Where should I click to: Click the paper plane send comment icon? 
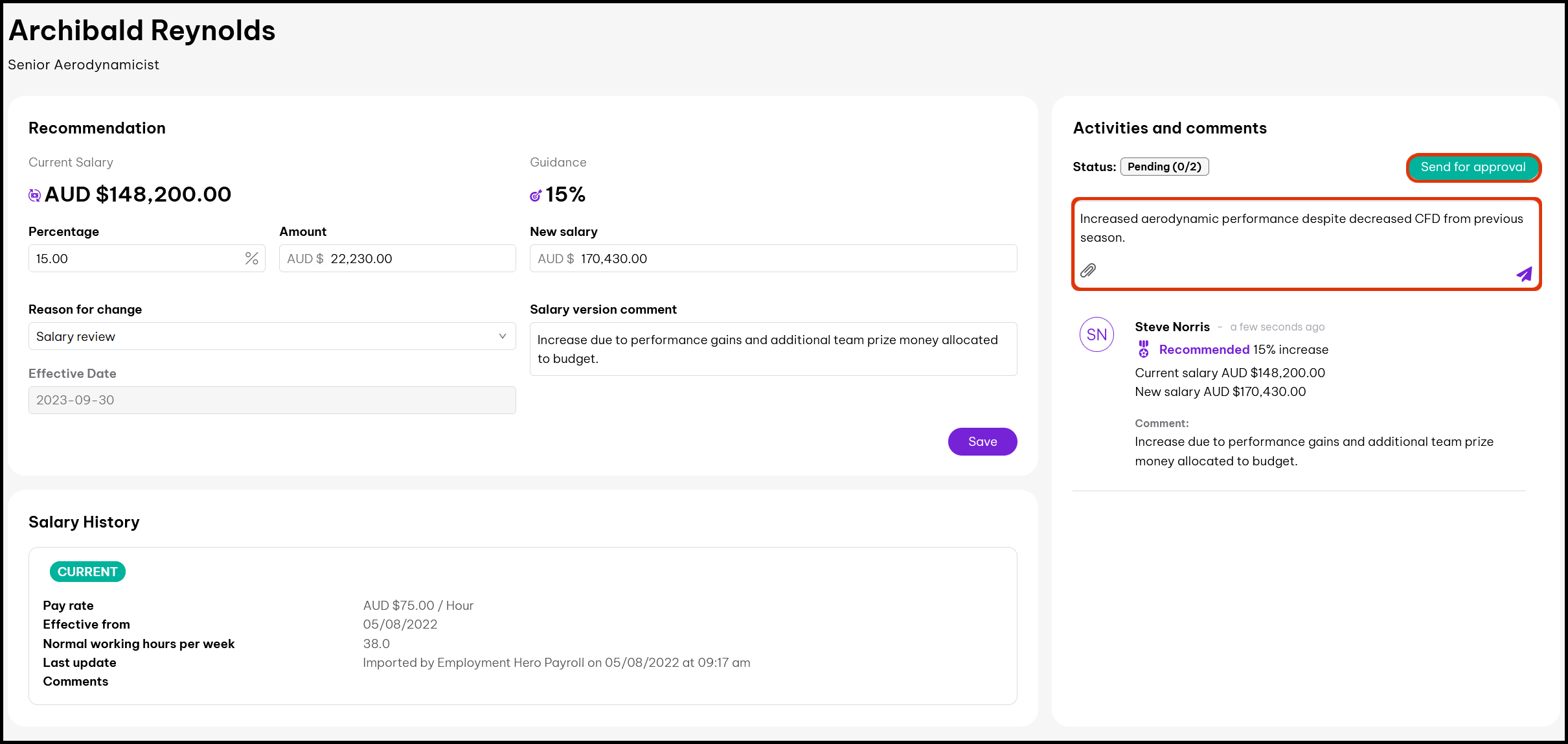[1524, 274]
